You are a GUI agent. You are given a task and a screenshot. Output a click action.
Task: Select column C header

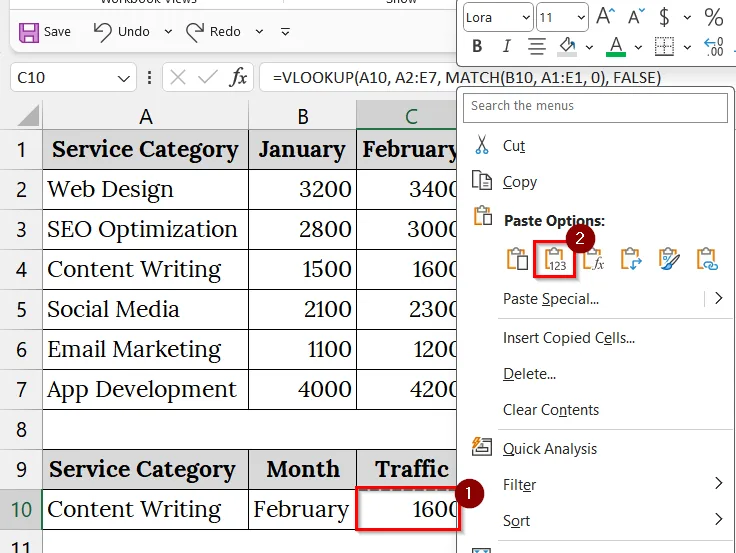pyautogui.click(x=406, y=116)
